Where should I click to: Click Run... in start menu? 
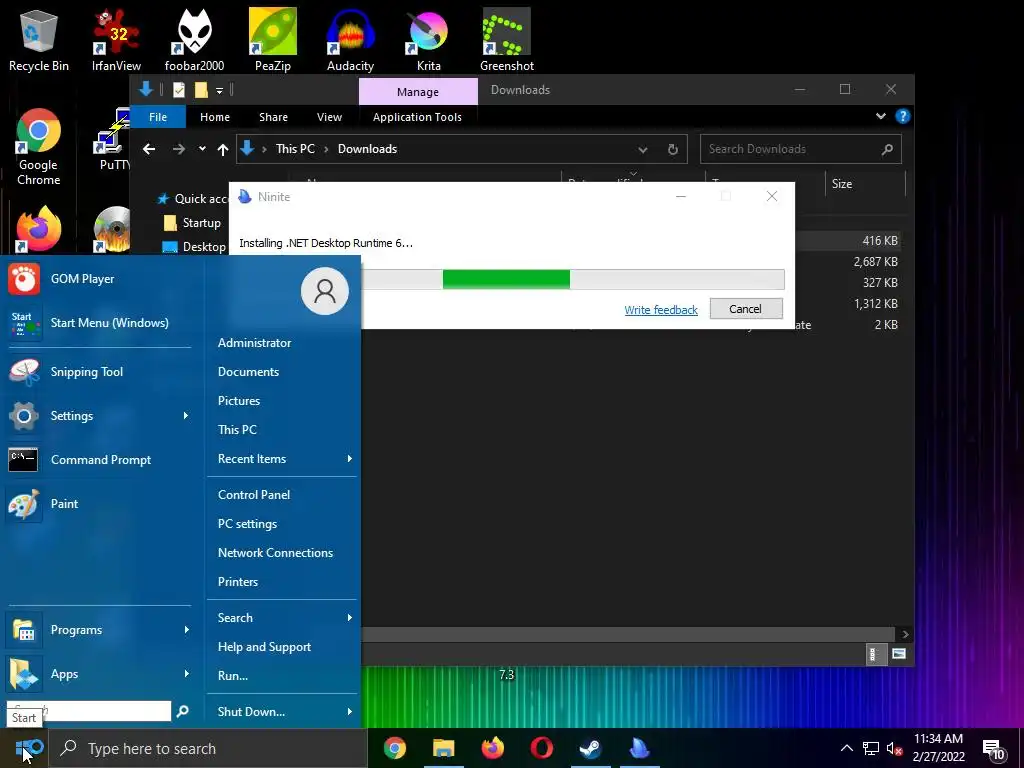pos(232,675)
